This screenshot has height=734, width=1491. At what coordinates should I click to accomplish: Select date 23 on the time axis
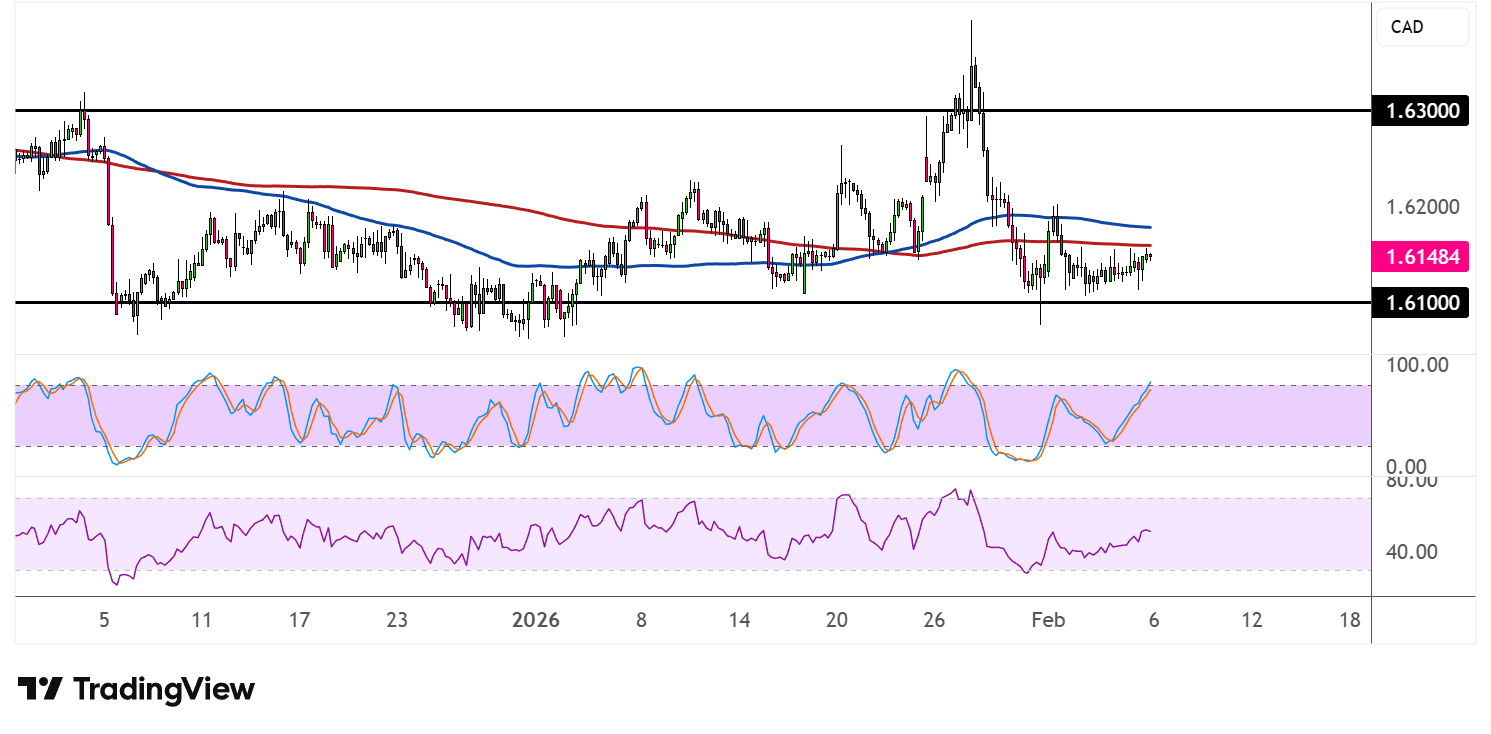point(397,620)
